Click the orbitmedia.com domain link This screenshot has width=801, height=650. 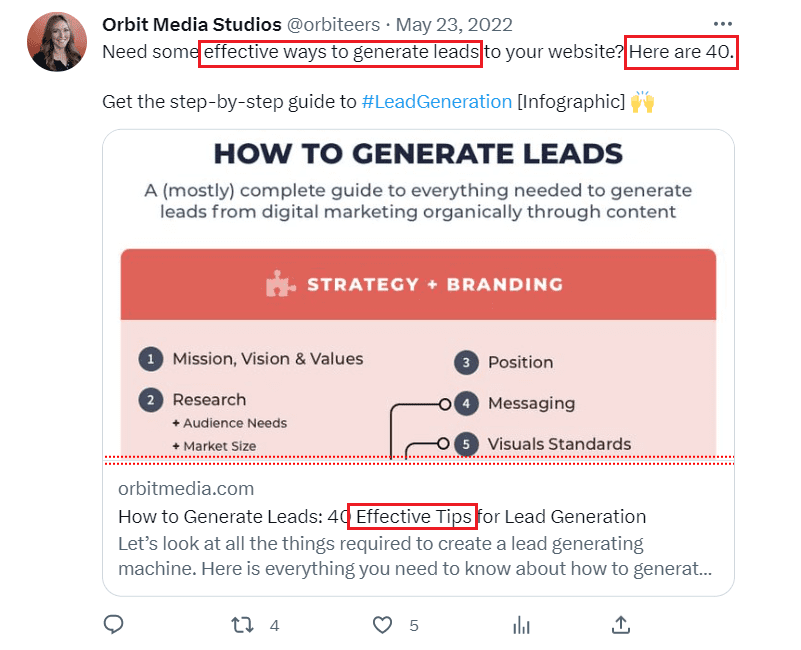pos(186,489)
